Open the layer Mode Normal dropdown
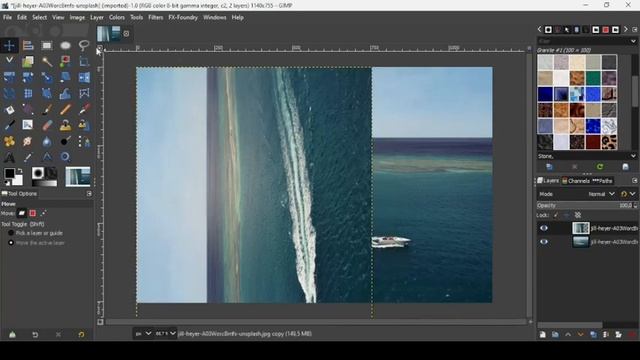This screenshot has height=360, width=640. pyautogui.click(x=601, y=194)
